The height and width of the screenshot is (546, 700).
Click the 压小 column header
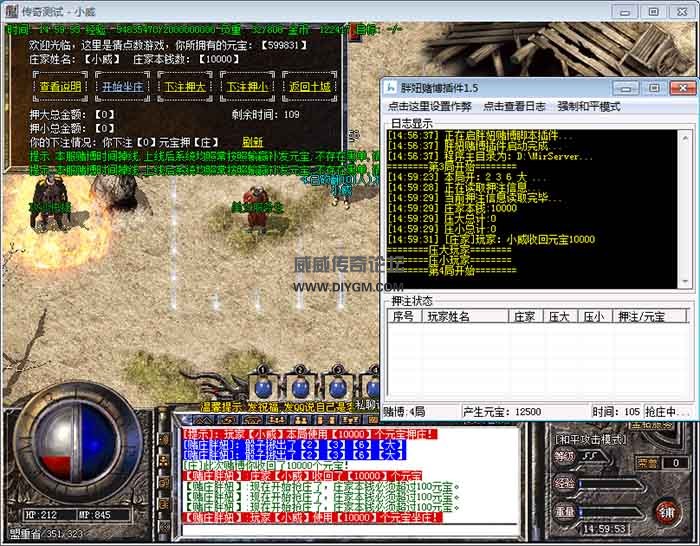coord(595,317)
